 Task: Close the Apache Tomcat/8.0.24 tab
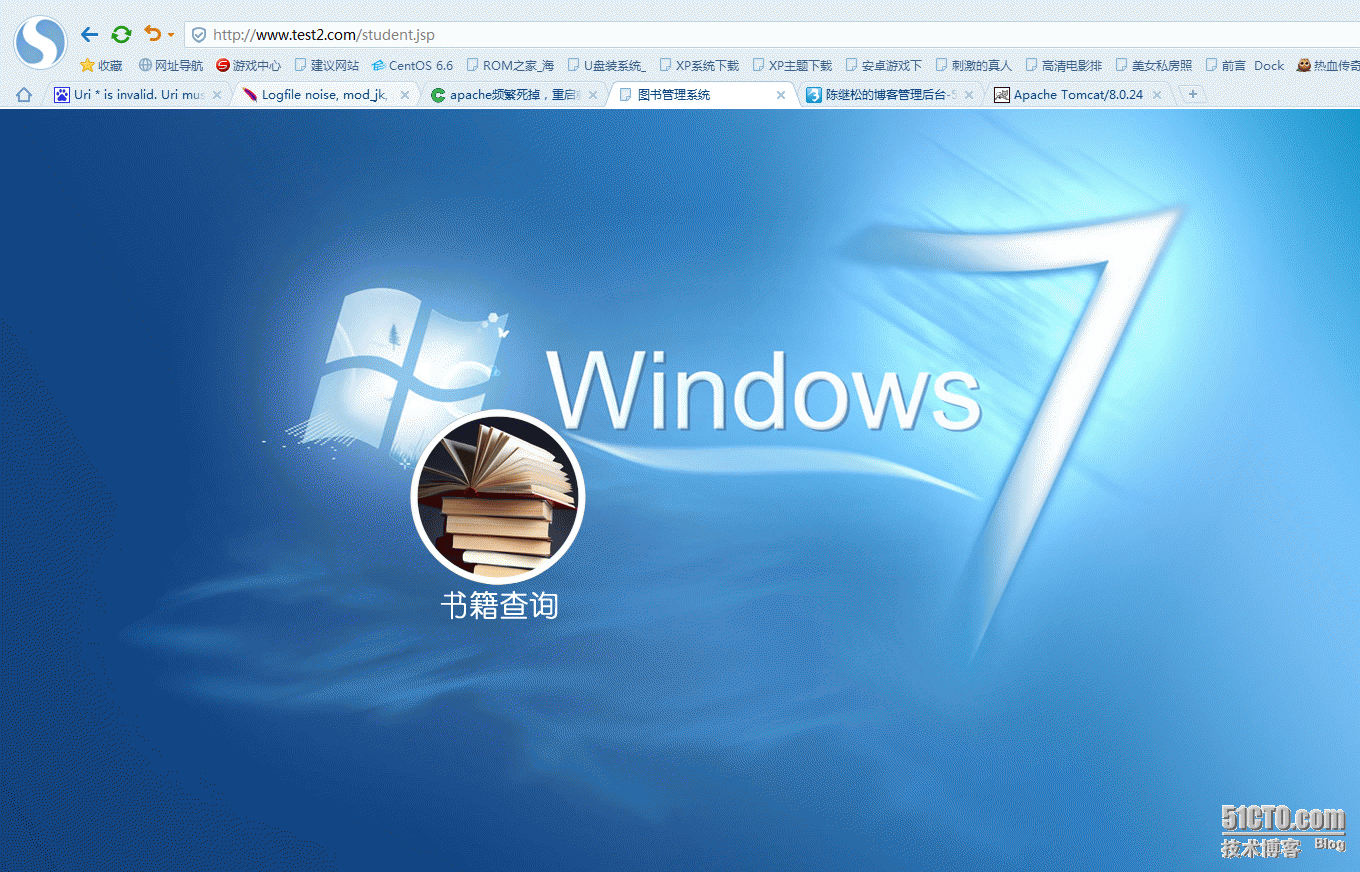pyautogui.click(x=1157, y=95)
